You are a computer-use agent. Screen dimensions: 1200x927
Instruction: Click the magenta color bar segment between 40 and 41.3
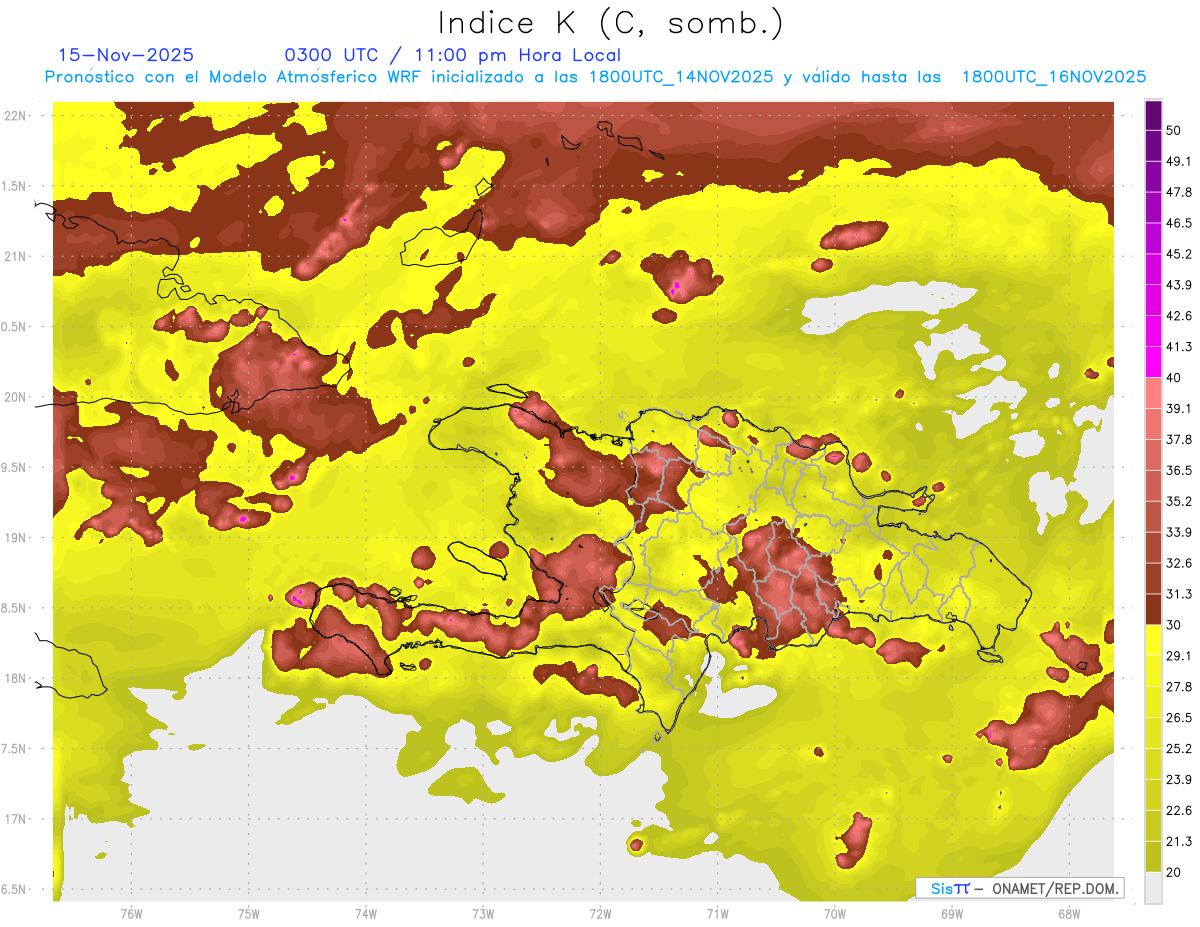click(1153, 362)
